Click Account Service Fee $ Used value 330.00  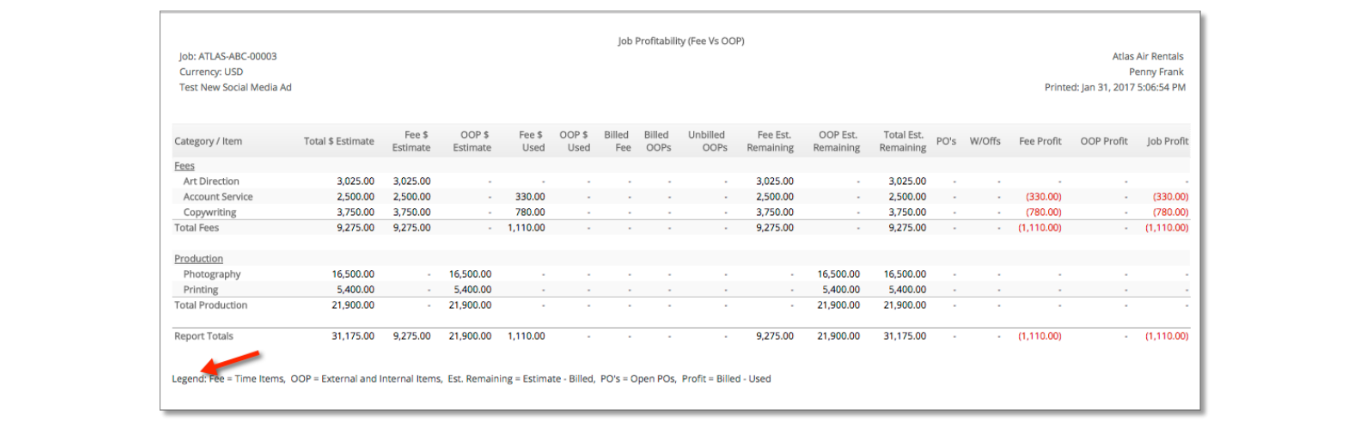pos(530,197)
